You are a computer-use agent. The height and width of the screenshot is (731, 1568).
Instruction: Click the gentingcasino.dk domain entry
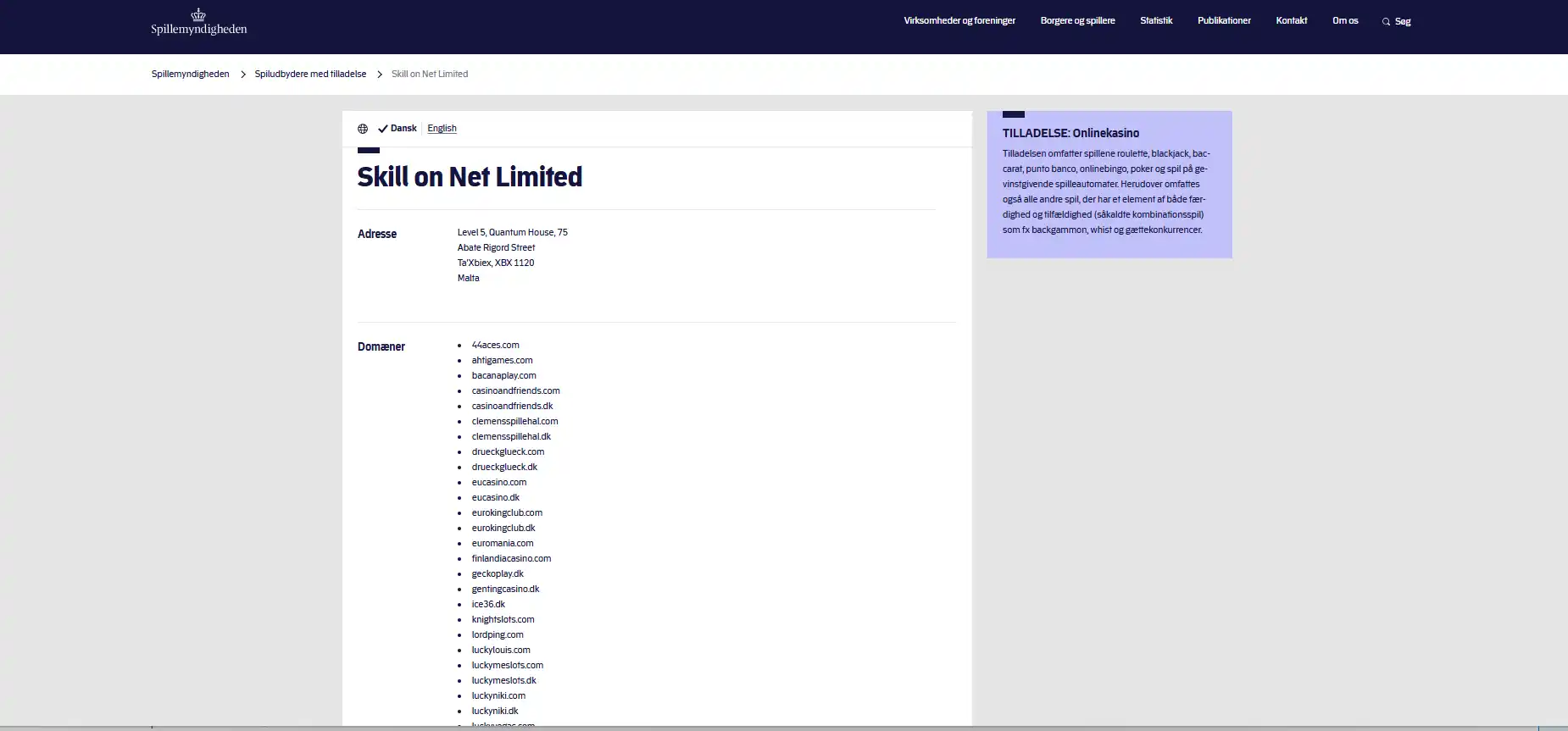(x=506, y=590)
